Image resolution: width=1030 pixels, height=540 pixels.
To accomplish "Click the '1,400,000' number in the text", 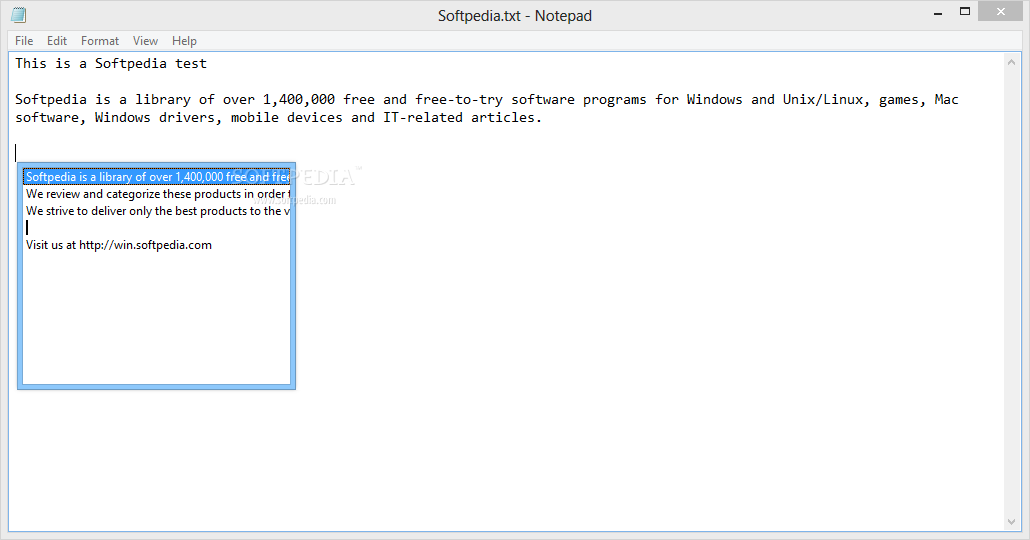I will pos(299,100).
